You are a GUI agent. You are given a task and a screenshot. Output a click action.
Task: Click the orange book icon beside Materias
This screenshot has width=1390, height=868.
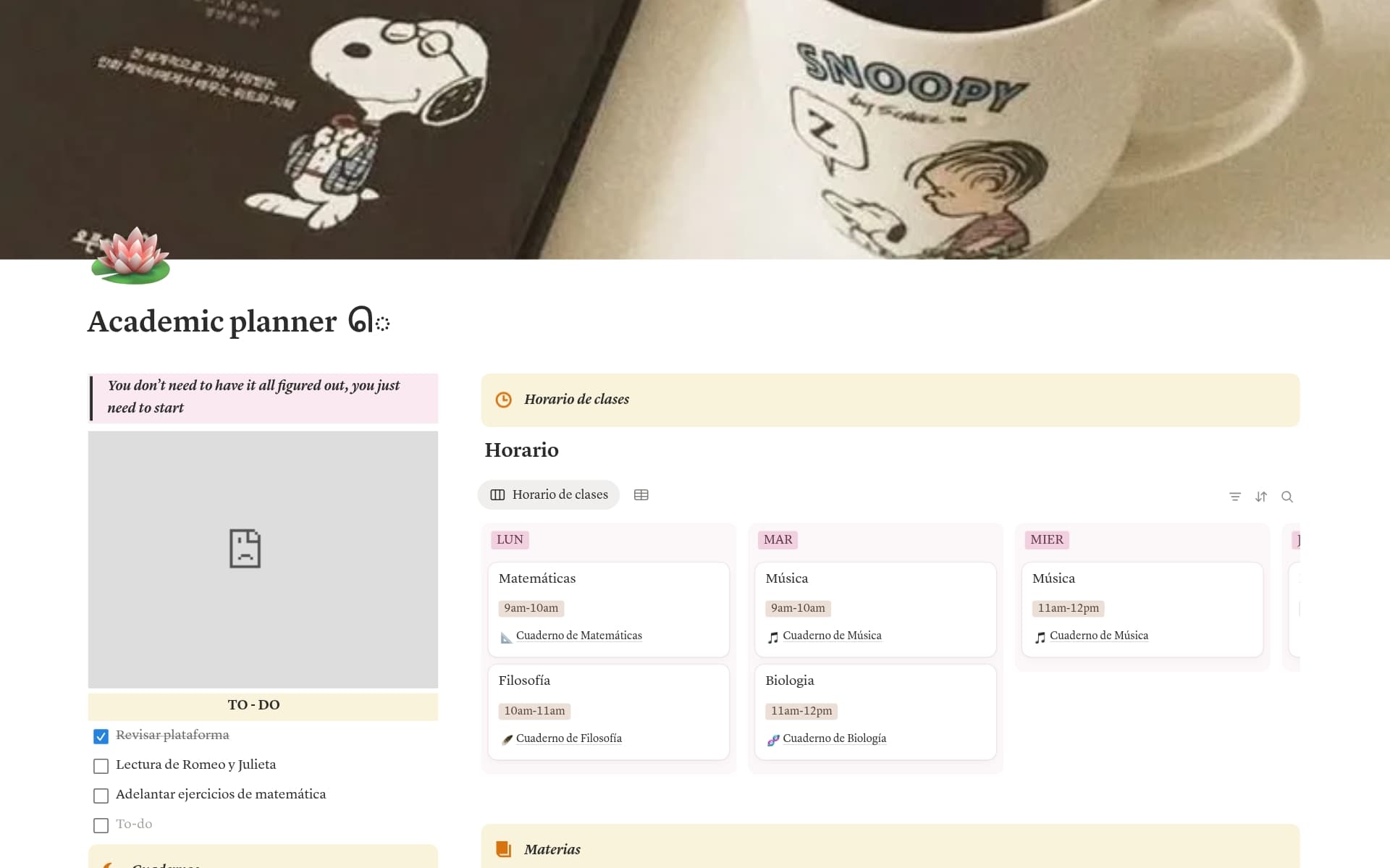point(503,849)
